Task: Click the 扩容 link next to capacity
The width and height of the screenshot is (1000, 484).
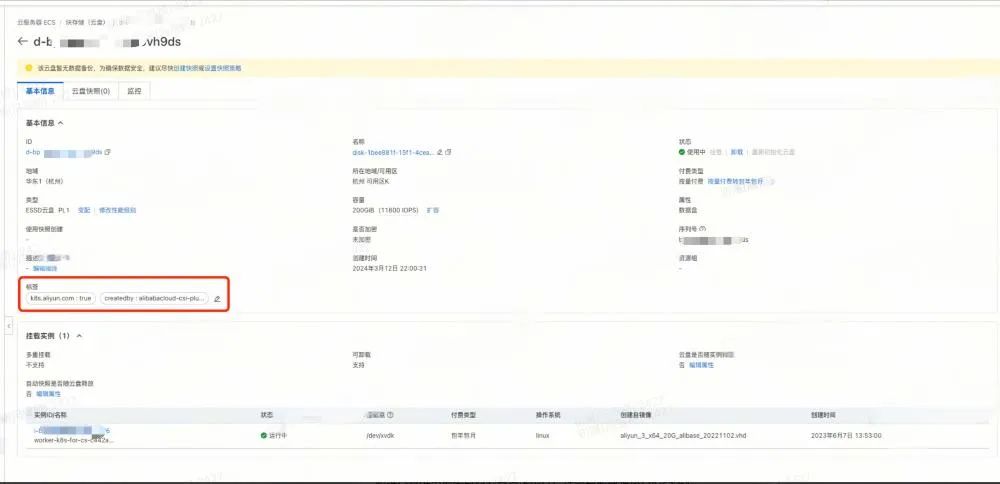Action: tap(433, 210)
